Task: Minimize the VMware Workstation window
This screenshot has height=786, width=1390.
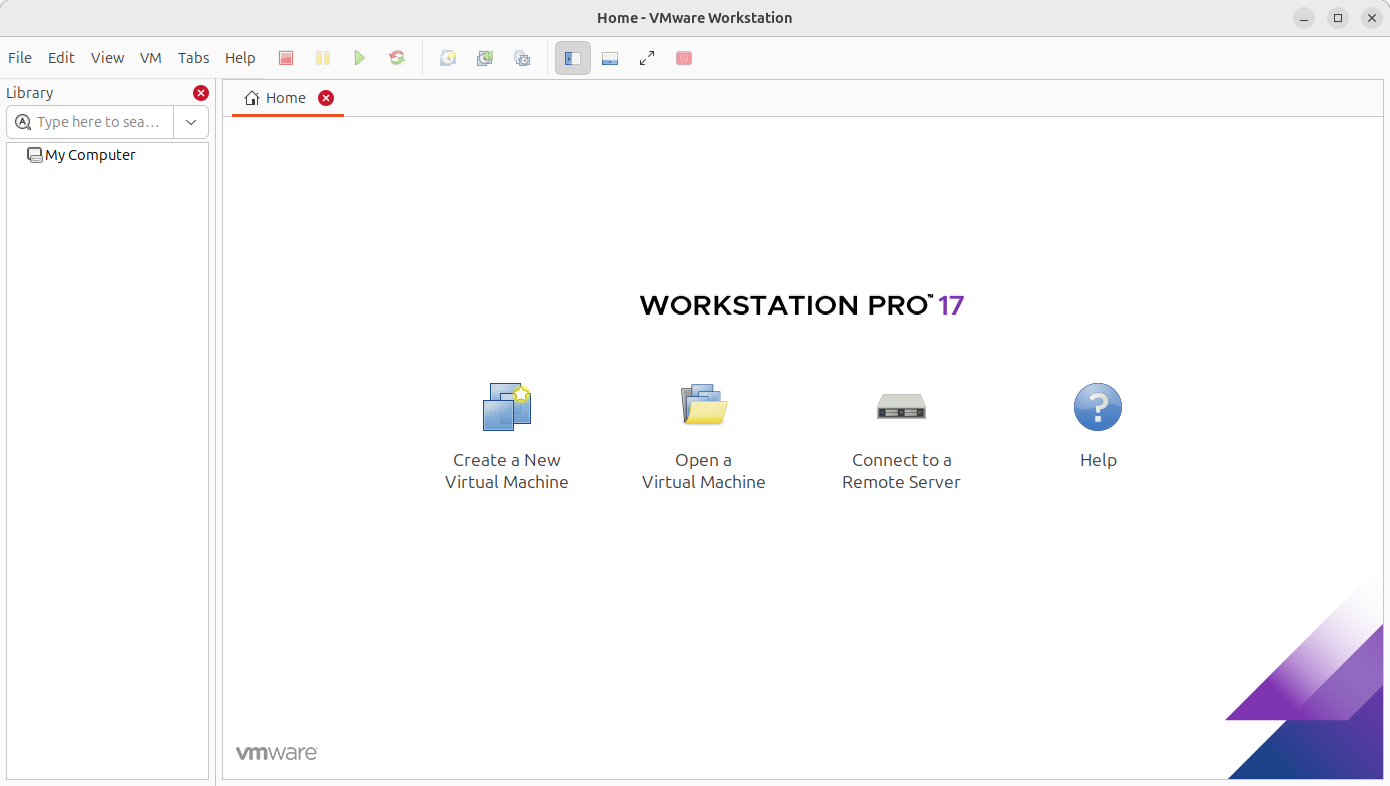Action: tap(1304, 18)
